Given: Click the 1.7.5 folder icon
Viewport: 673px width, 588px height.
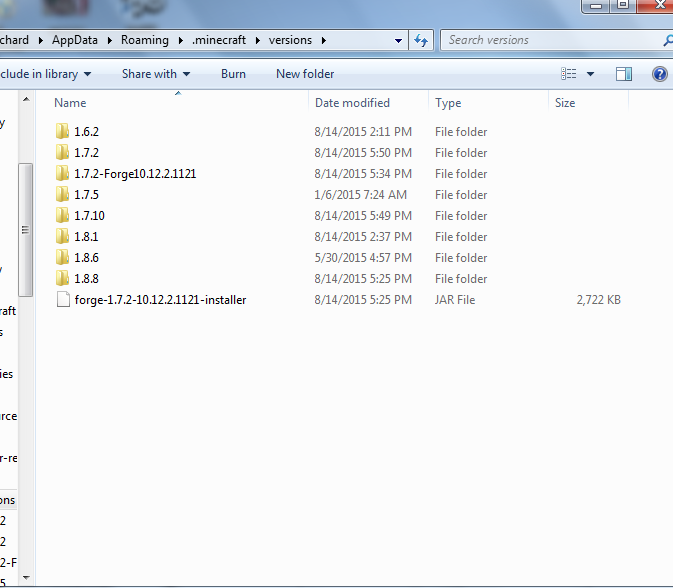Looking at the screenshot, I should click(62, 194).
